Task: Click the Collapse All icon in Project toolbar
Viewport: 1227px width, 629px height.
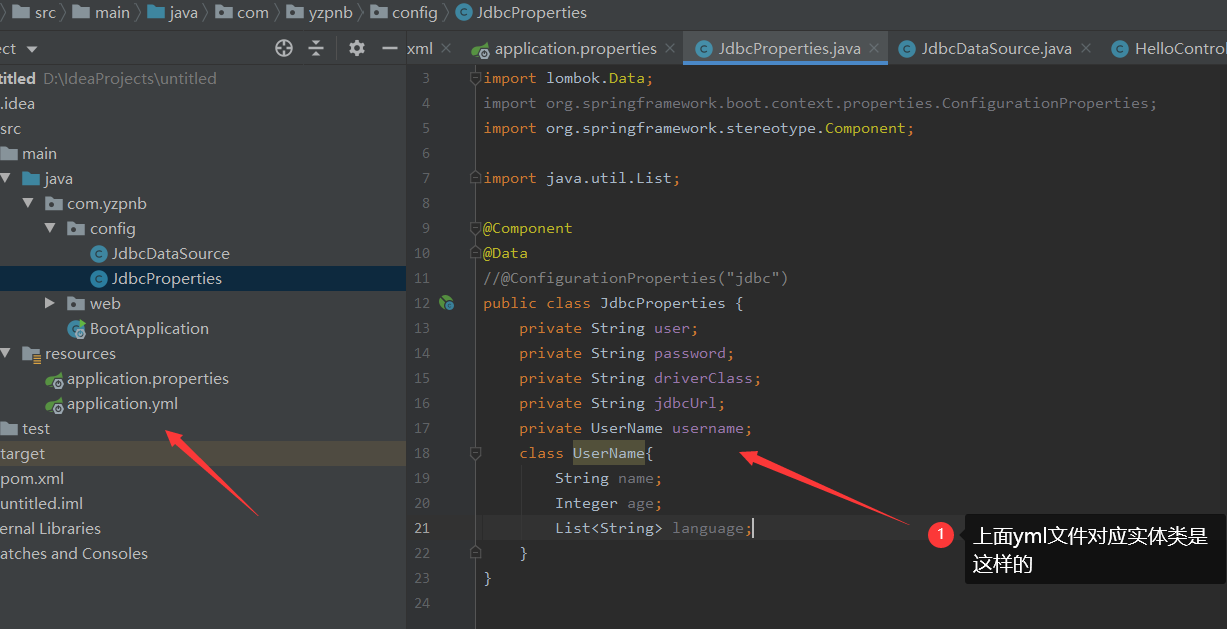Action: click(316, 48)
